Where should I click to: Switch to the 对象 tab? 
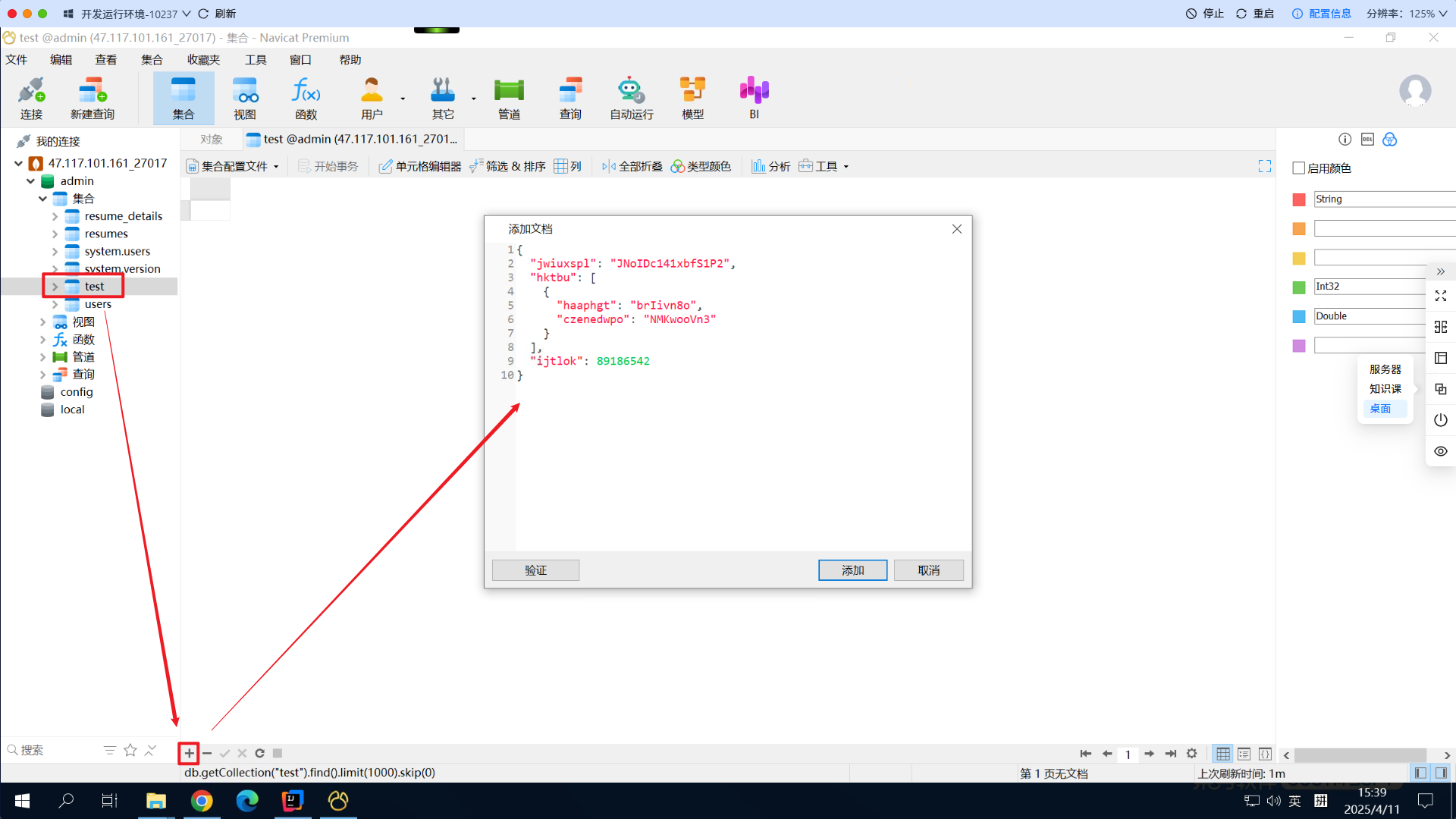click(x=212, y=140)
